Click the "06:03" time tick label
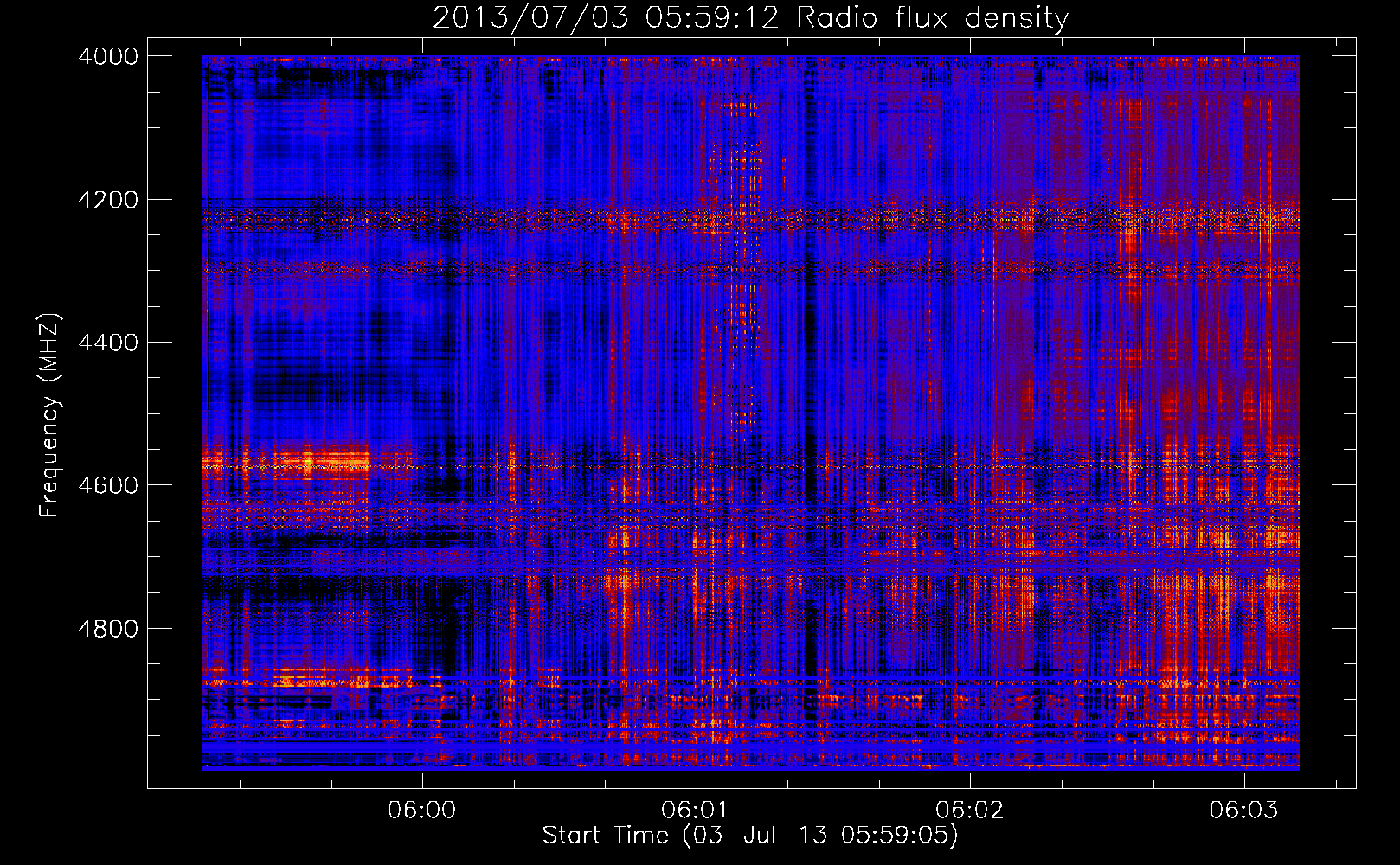 pos(1243,810)
